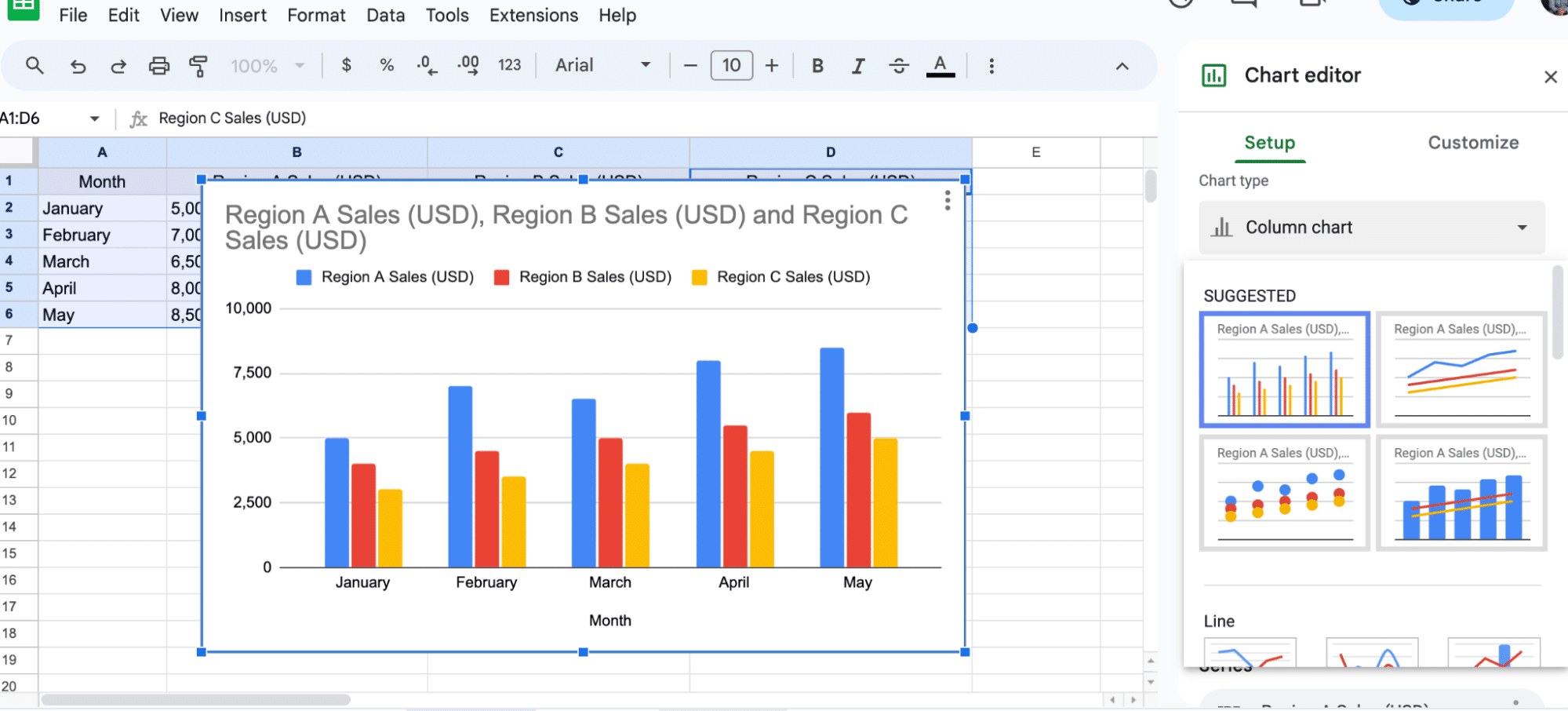1568x711 pixels.
Task: Select the chart title text
Action: pyautogui.click(x=566, y=228)
